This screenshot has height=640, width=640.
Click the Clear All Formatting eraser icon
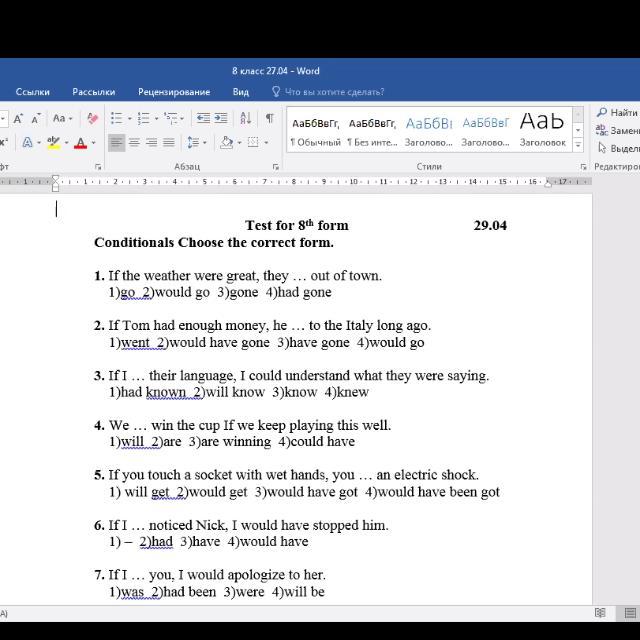coord(92,118)
